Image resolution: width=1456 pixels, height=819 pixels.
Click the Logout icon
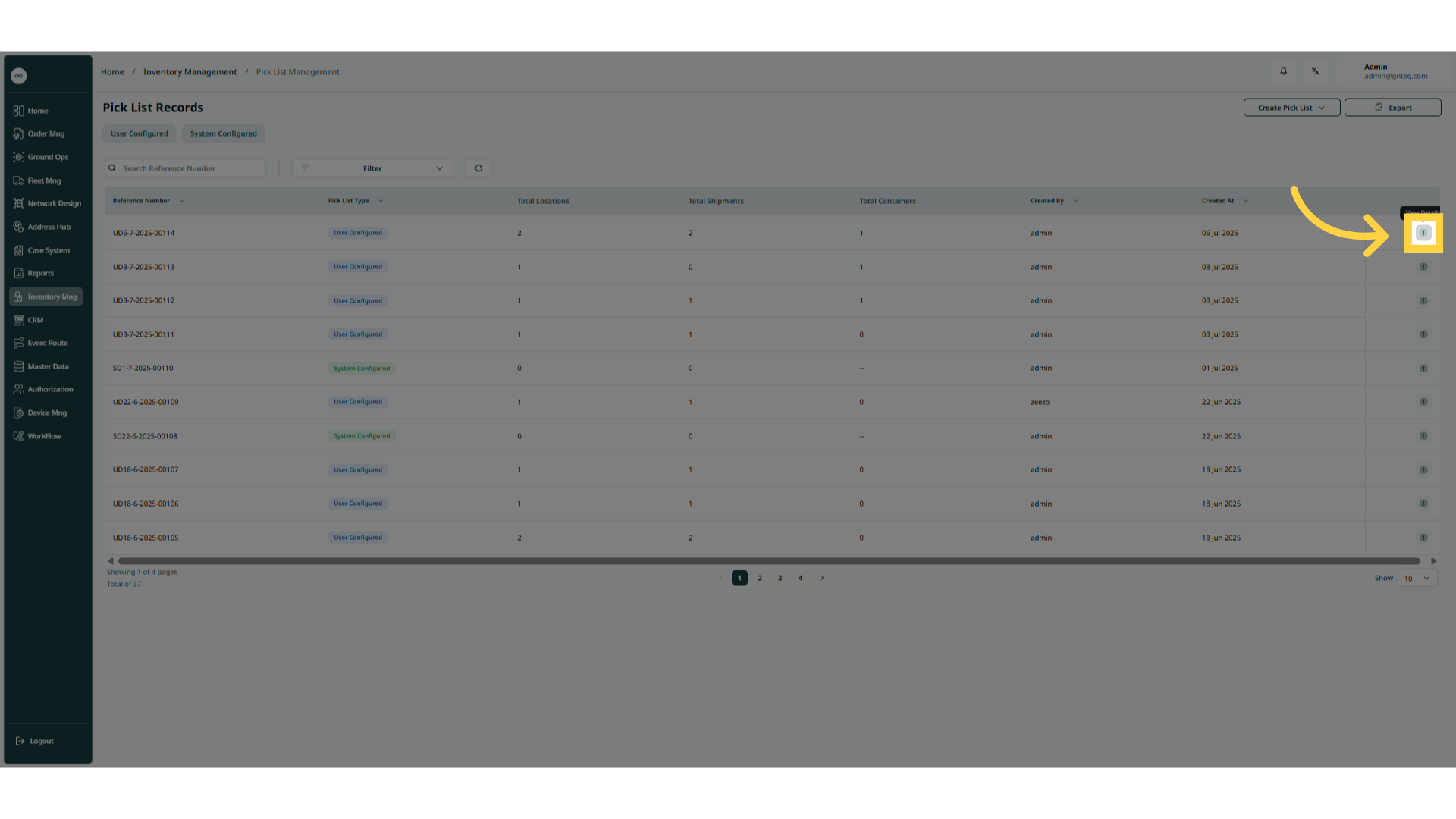pyautogui.click(x=20, y=741)
